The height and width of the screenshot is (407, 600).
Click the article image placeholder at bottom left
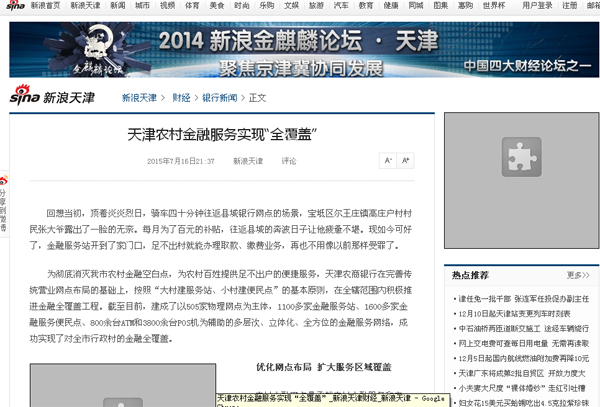(123, 385)
